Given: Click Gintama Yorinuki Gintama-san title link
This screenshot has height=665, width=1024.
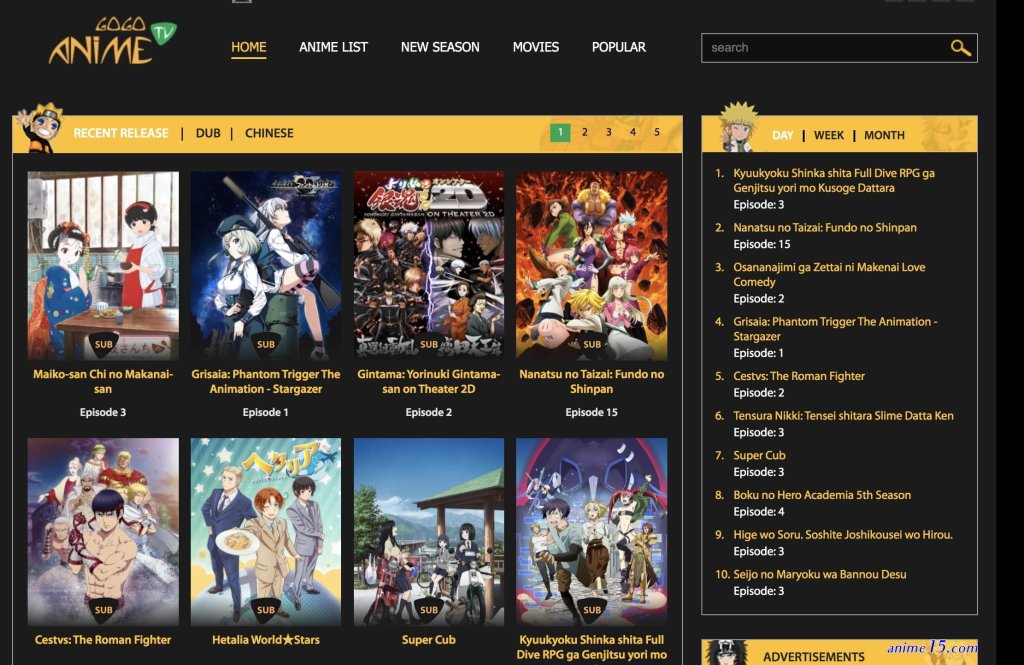Looking at the screenshot, I should pyautogui.click(x=429, y=381).
